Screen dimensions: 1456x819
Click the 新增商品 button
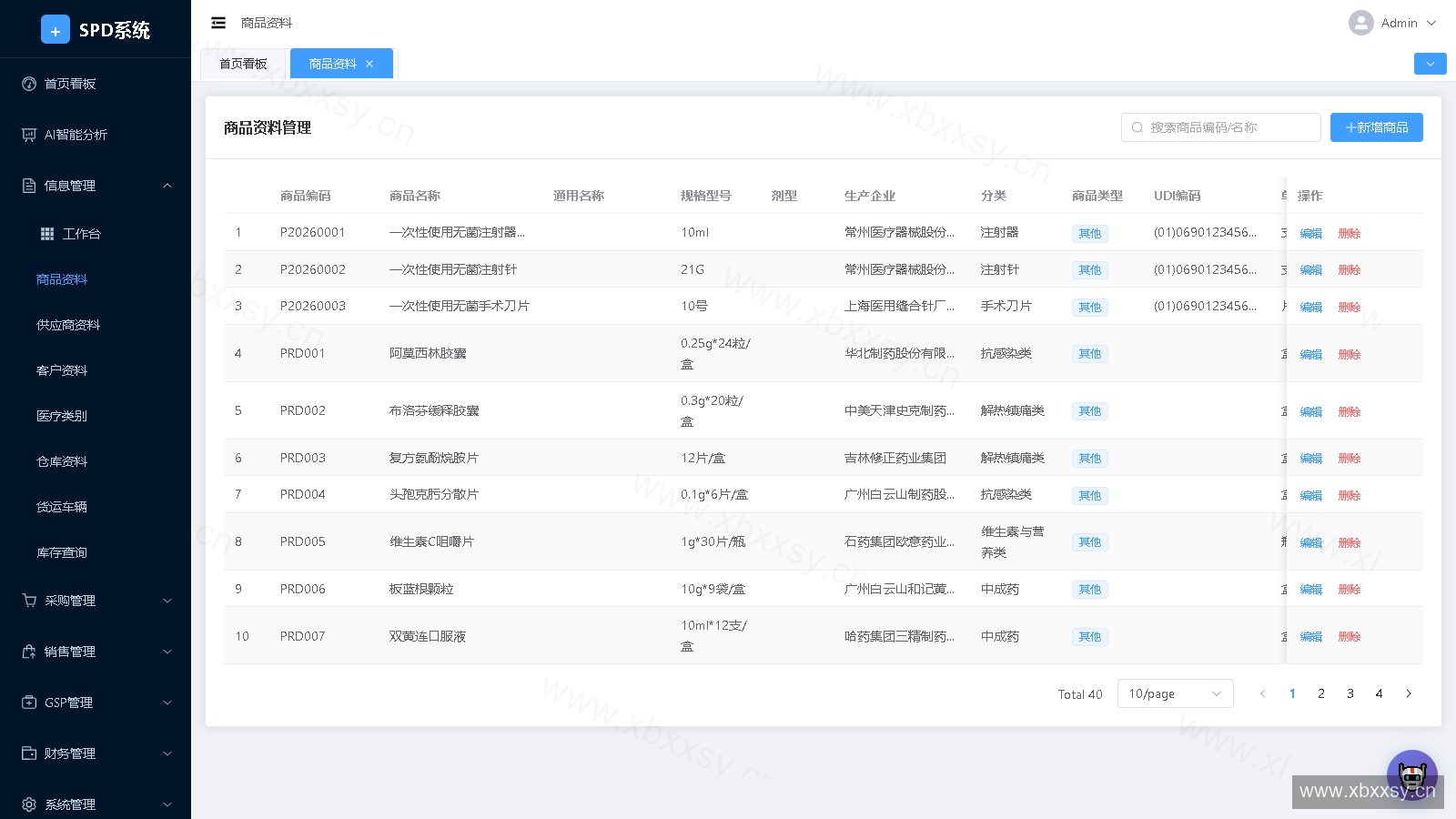(1377, 127)
